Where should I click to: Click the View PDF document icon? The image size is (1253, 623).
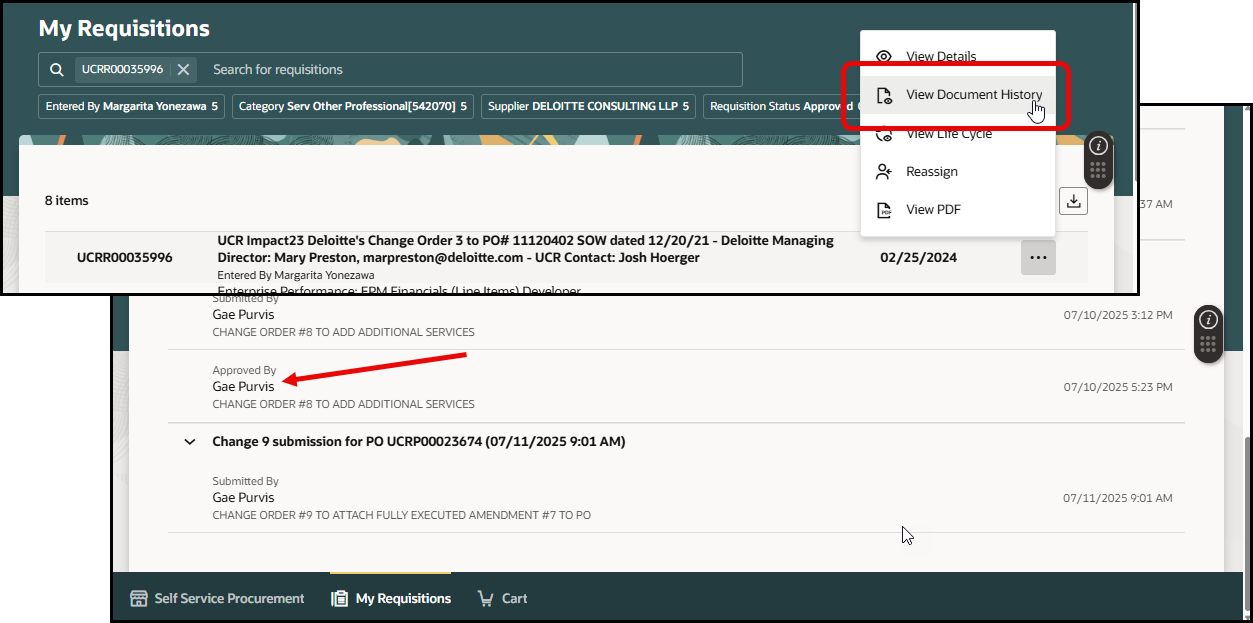(885, 209)
